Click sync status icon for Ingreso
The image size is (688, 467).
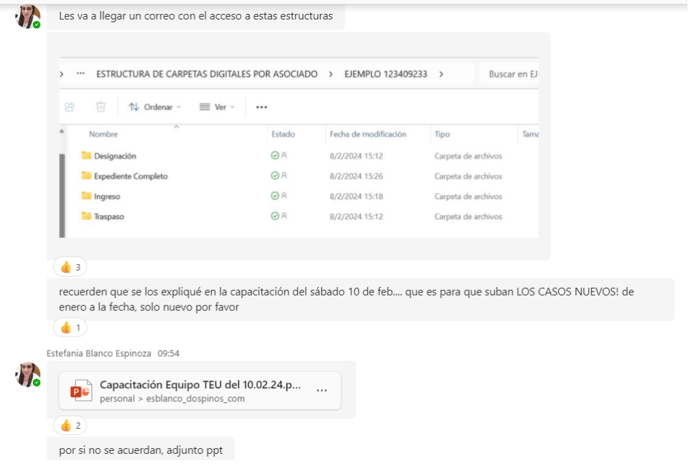(x=275, y=196)
